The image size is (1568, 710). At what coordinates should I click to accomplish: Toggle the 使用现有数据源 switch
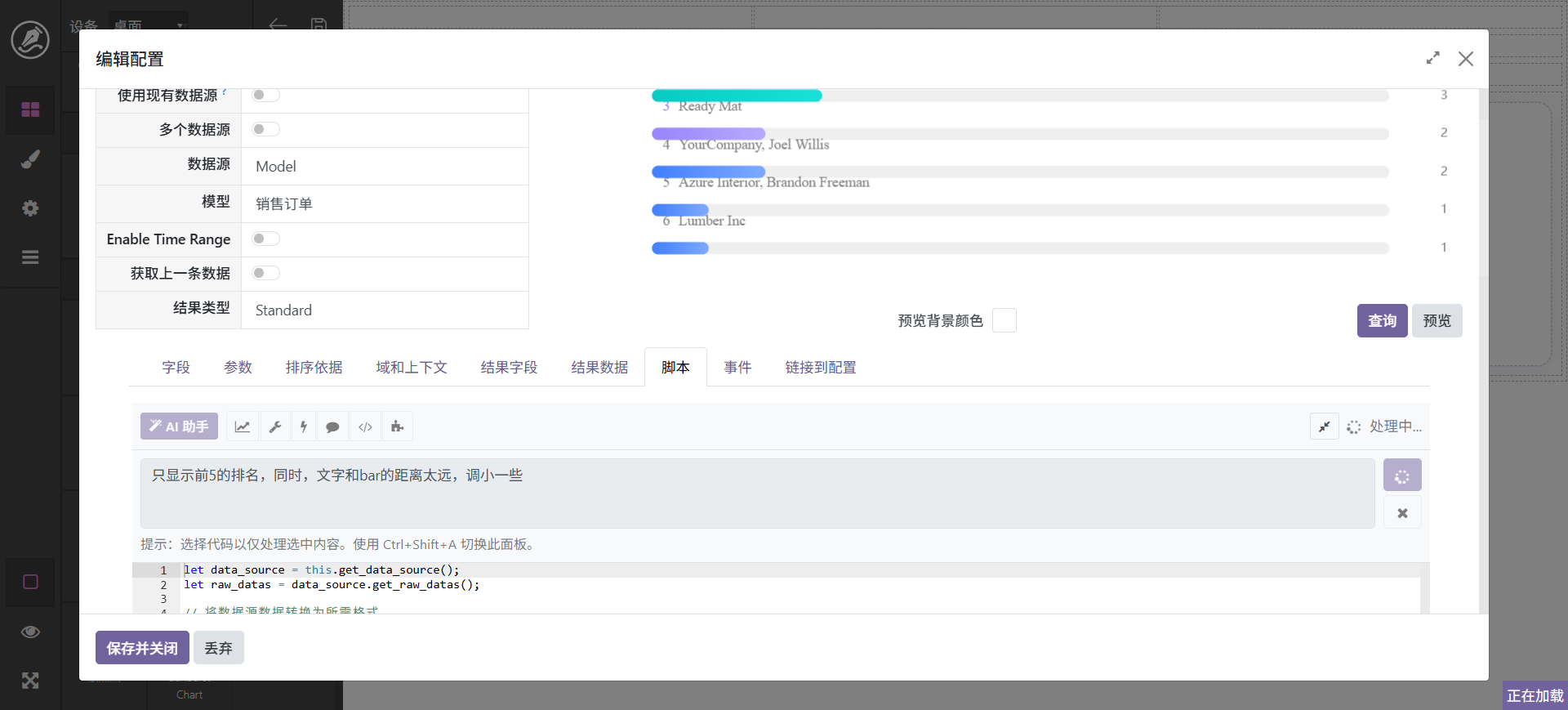pos(265,96)
